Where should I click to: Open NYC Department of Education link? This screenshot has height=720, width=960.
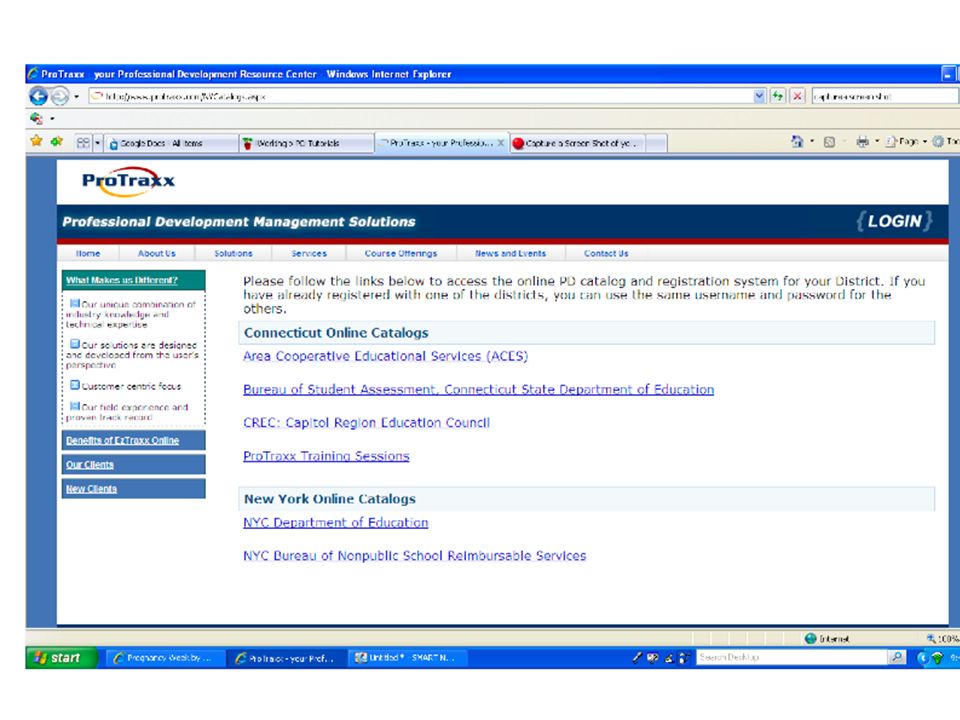click(x=336, y=523)
